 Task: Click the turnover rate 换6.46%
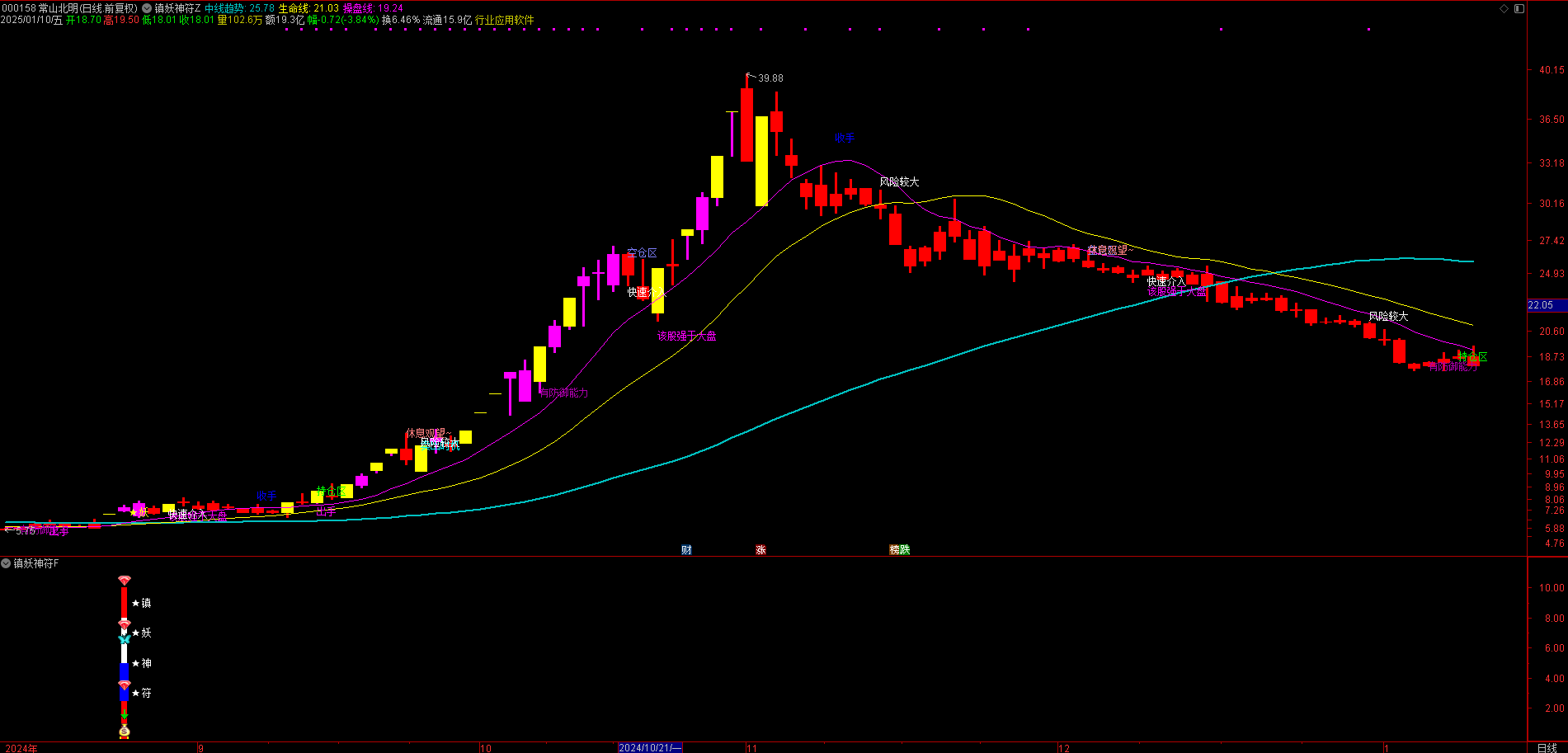pos(401,20)
